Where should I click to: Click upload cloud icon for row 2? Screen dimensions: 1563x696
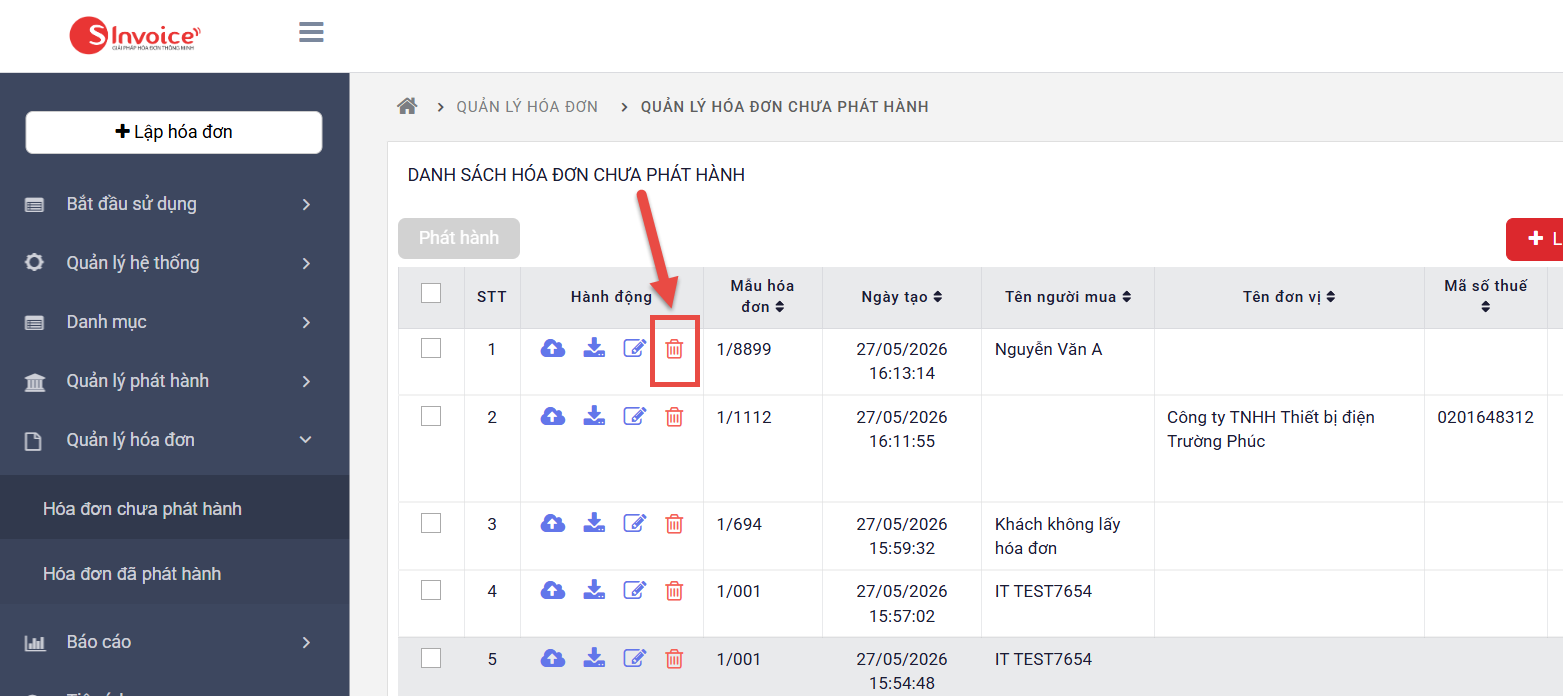coord(553,417)
